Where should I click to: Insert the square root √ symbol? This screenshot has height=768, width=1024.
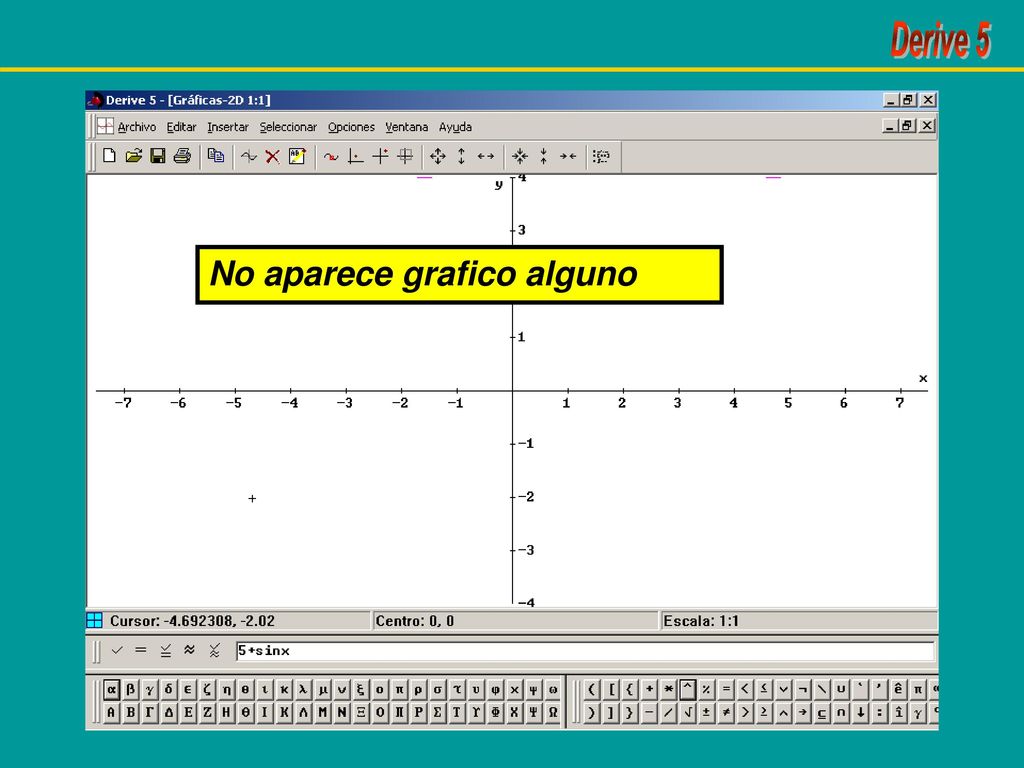[687, 712]
